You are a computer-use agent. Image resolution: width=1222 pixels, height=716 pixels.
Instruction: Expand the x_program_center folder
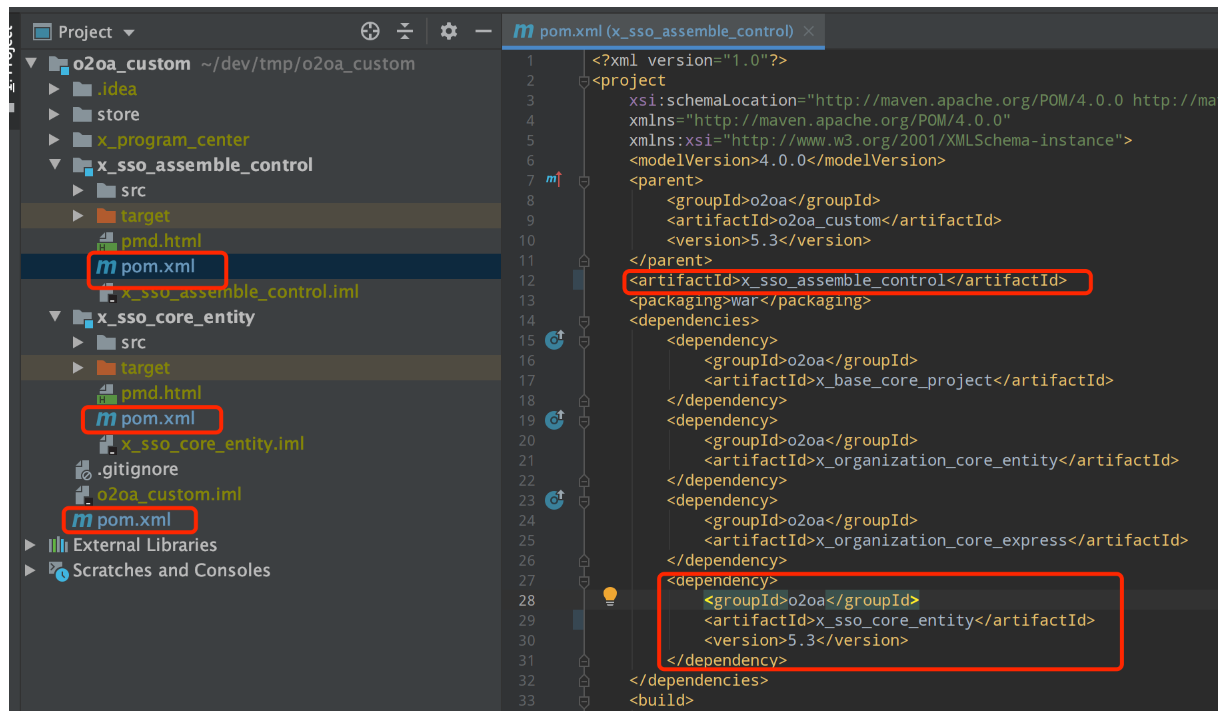pos(55,140)
